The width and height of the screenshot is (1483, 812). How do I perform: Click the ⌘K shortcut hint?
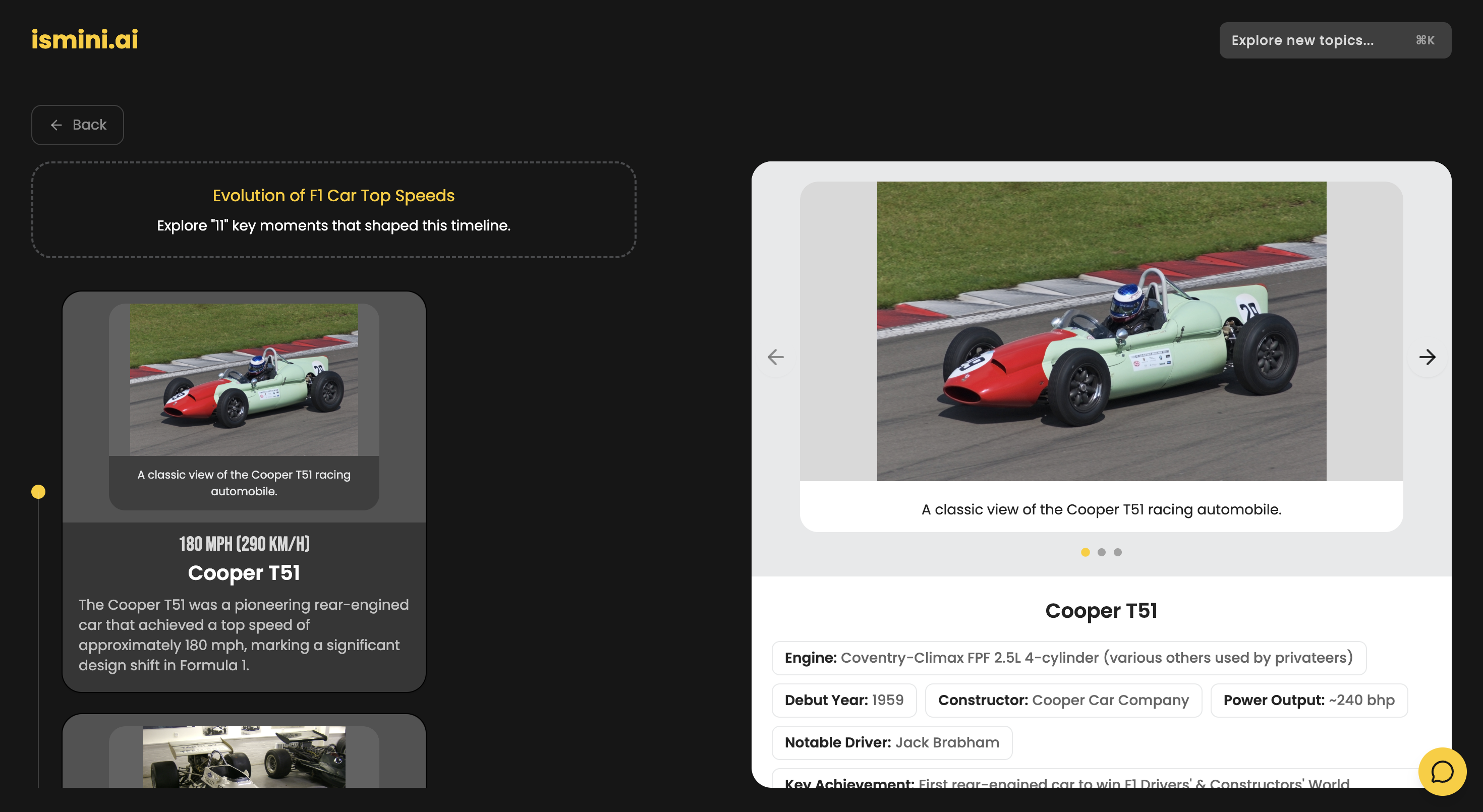(1425, 40)
